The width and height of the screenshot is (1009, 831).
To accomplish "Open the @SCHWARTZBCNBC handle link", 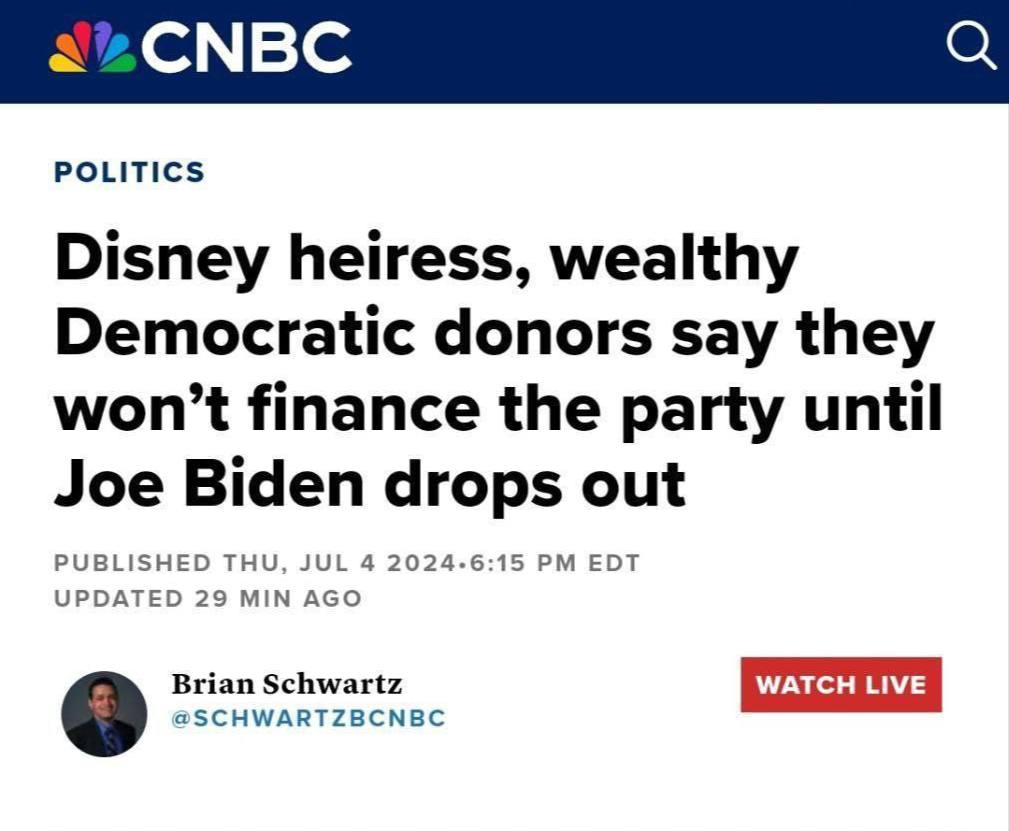I will tap(309, 719).
